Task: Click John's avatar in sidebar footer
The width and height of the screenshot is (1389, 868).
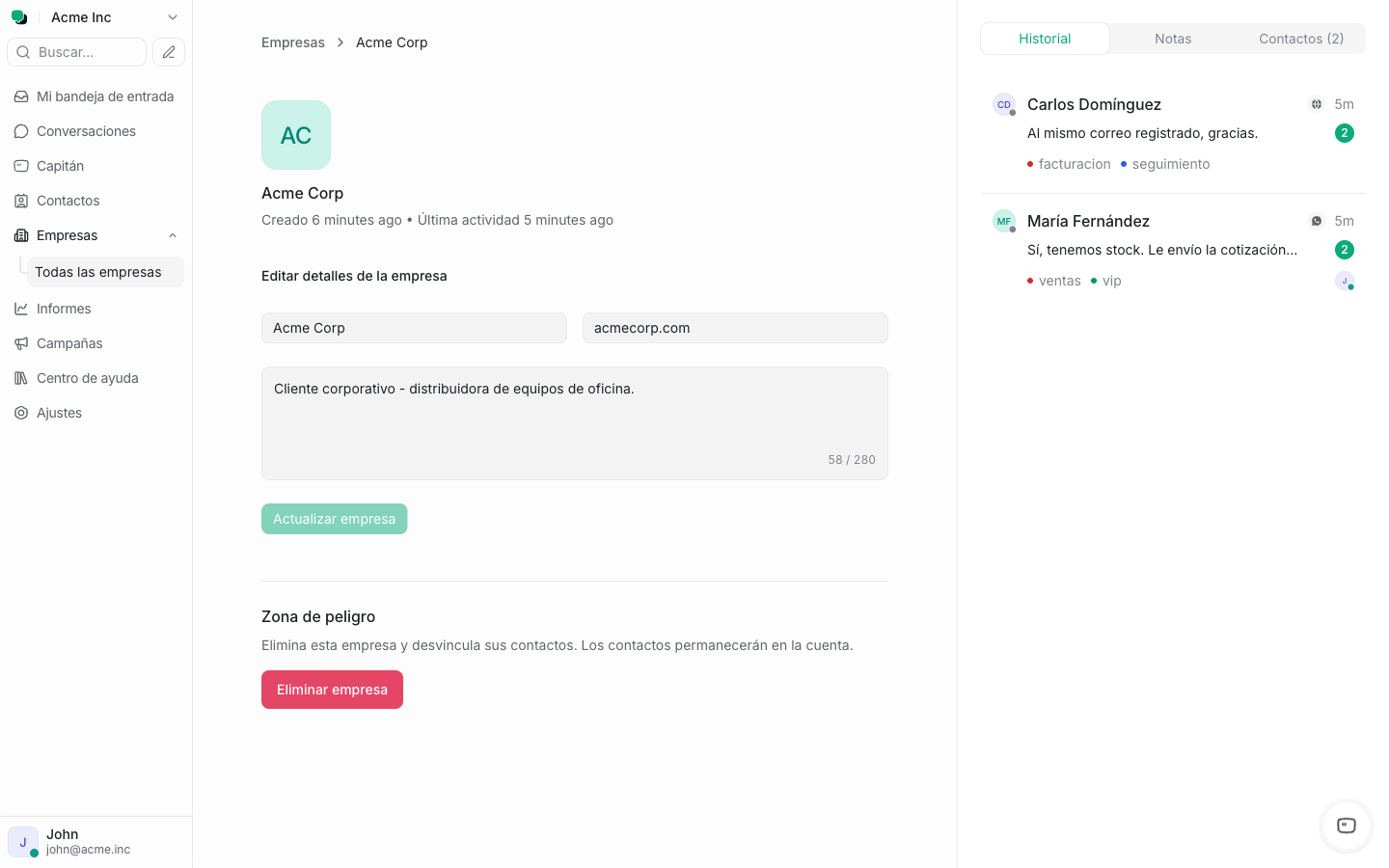Action: tap(23, 842)
